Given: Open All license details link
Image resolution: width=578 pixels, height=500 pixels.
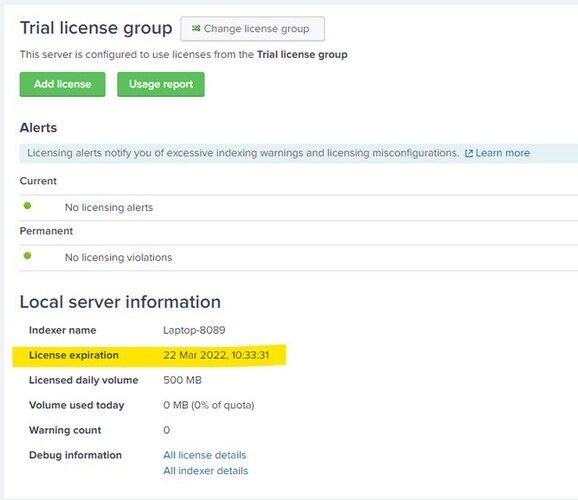Looking at the screenshot, I should tap(205, 455).
